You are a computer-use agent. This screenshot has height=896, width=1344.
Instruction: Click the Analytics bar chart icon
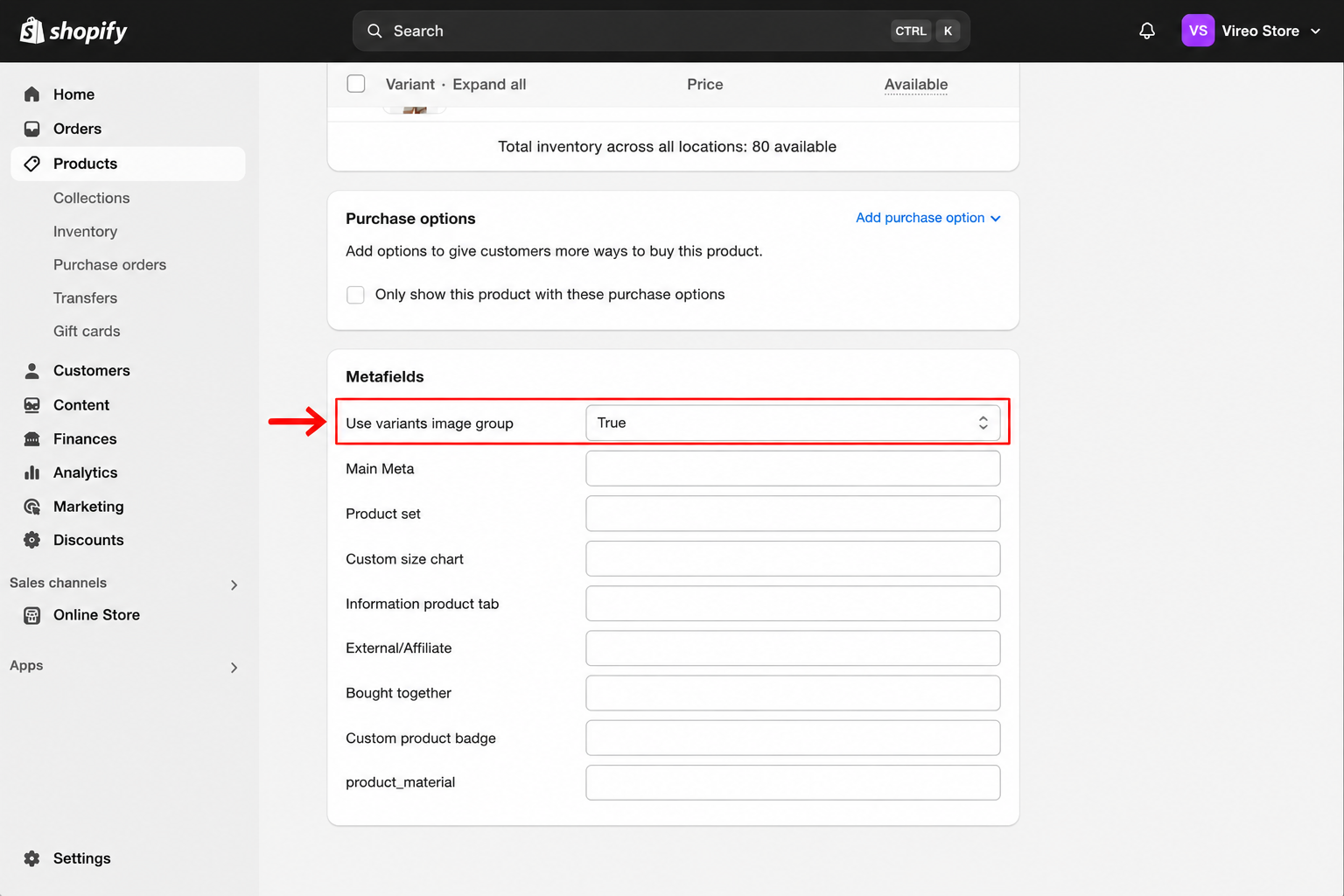coord(32,472)
